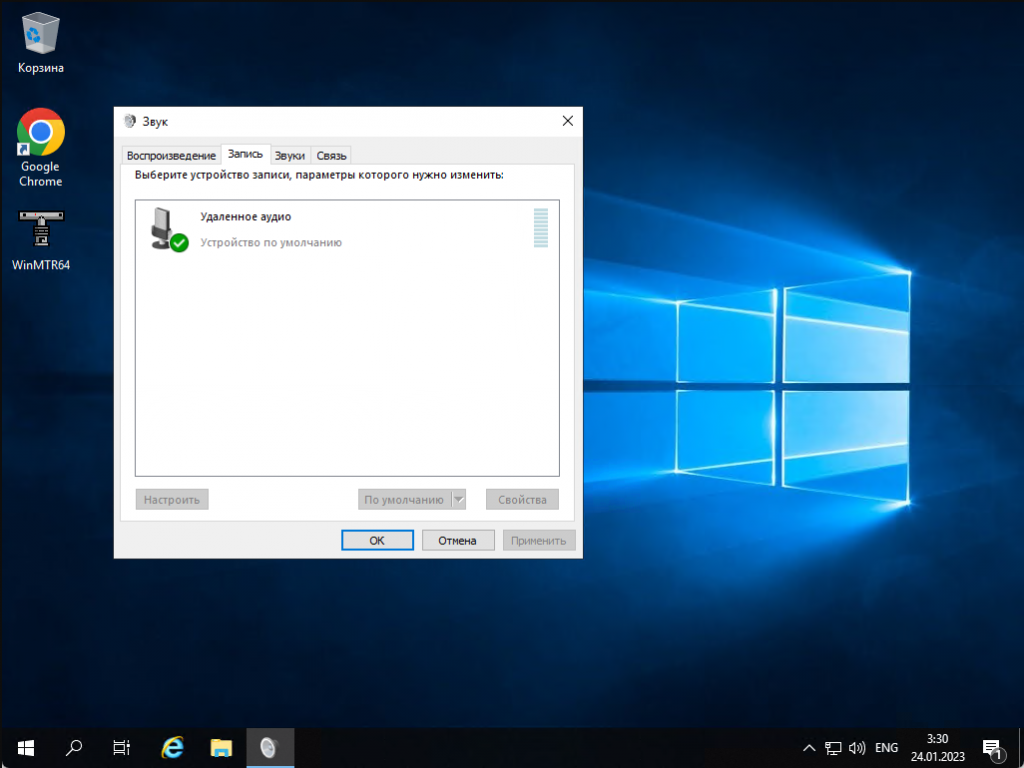Open Task View from the taskbar
Image resolution: width=1024 pixels, height=768 pixels.
(x=122, y=747)
